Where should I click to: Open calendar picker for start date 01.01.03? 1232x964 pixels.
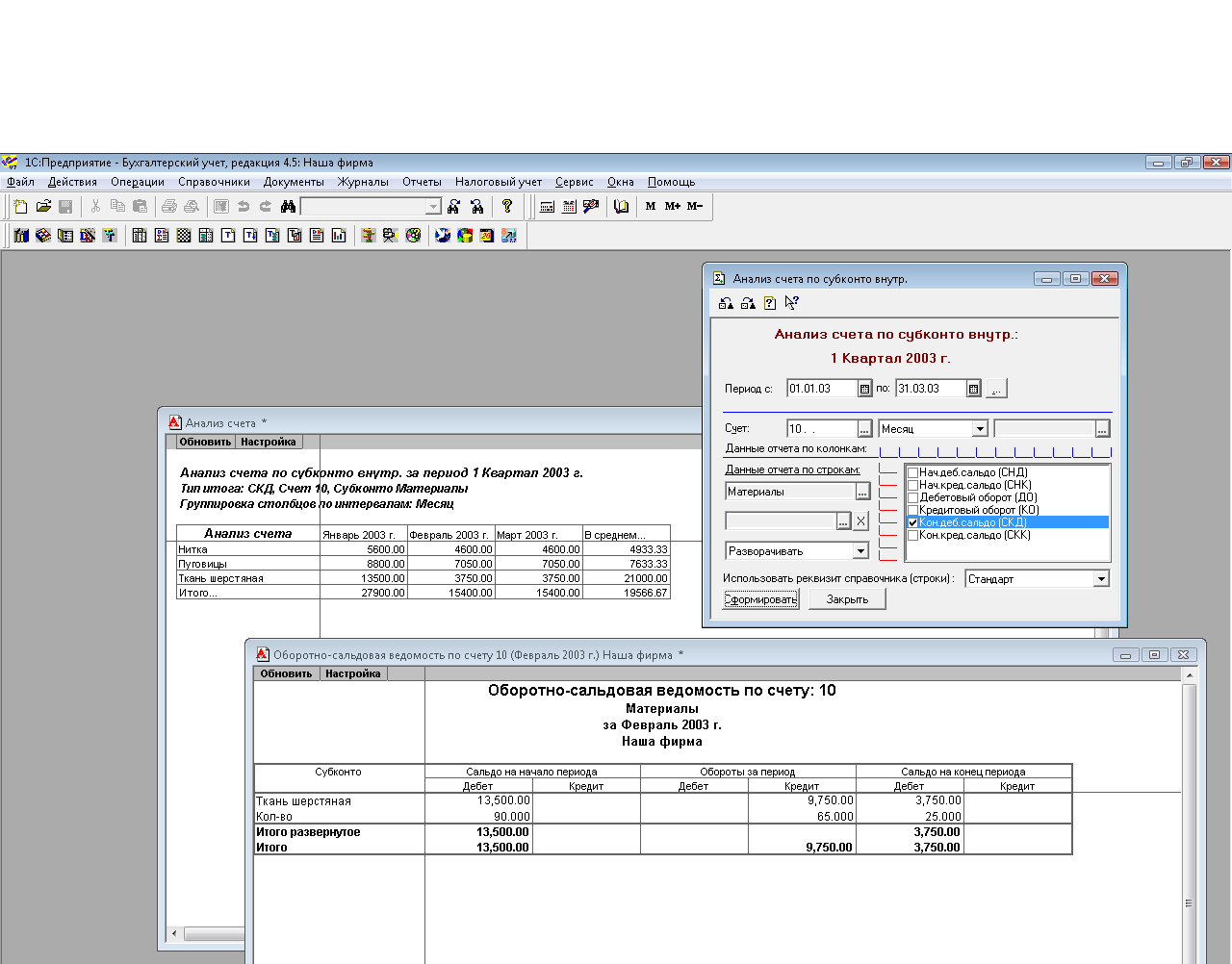click(864, 389)
